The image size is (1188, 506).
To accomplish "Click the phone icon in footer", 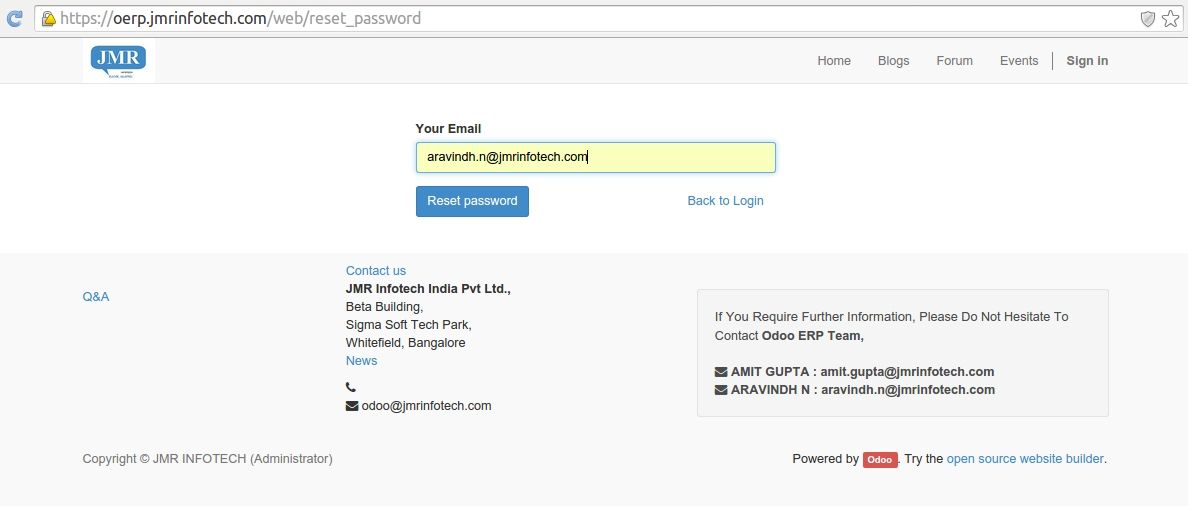I will point(351,387).
